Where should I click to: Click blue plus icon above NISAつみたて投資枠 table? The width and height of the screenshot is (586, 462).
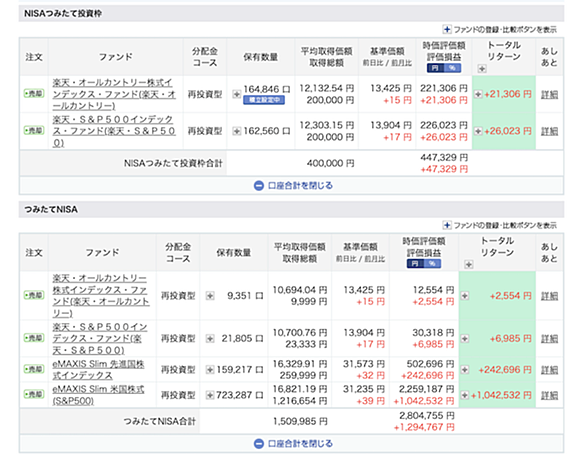(x=447, y=29)
